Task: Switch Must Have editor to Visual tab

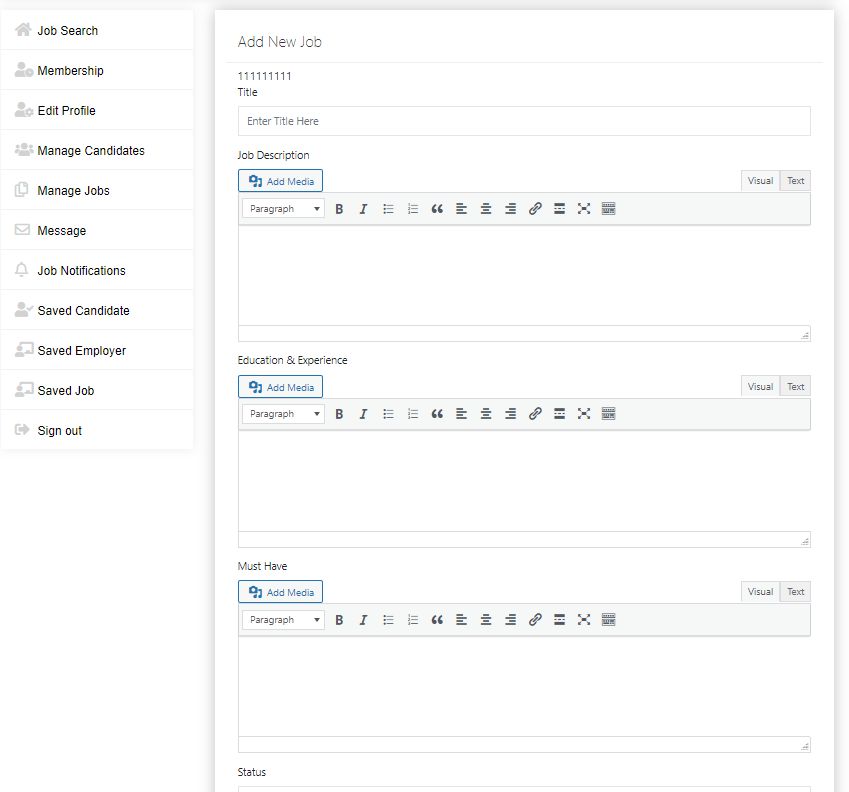Action: tap(760, 592)
